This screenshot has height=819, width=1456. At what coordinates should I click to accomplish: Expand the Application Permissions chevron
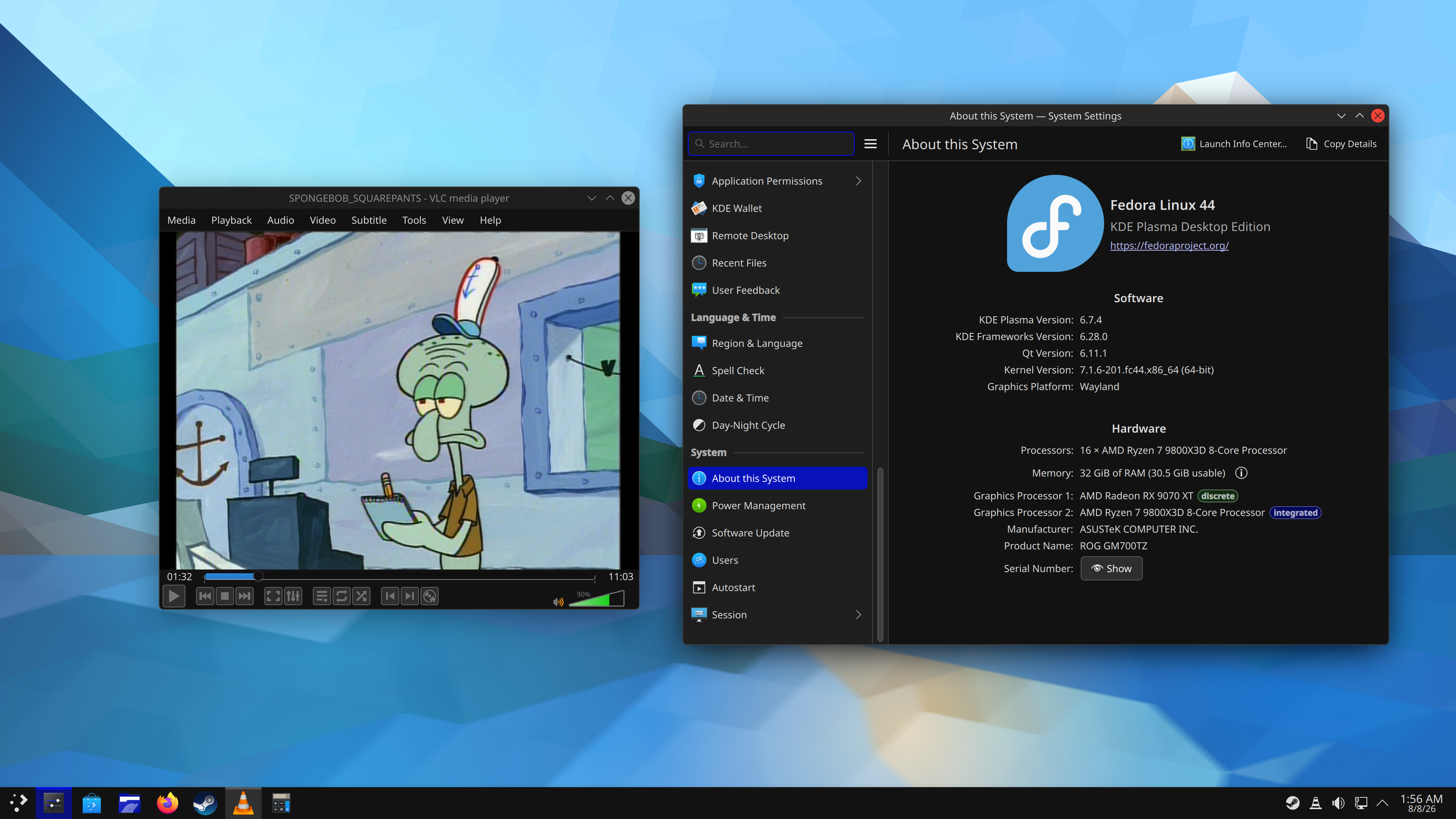click(858, 181)
